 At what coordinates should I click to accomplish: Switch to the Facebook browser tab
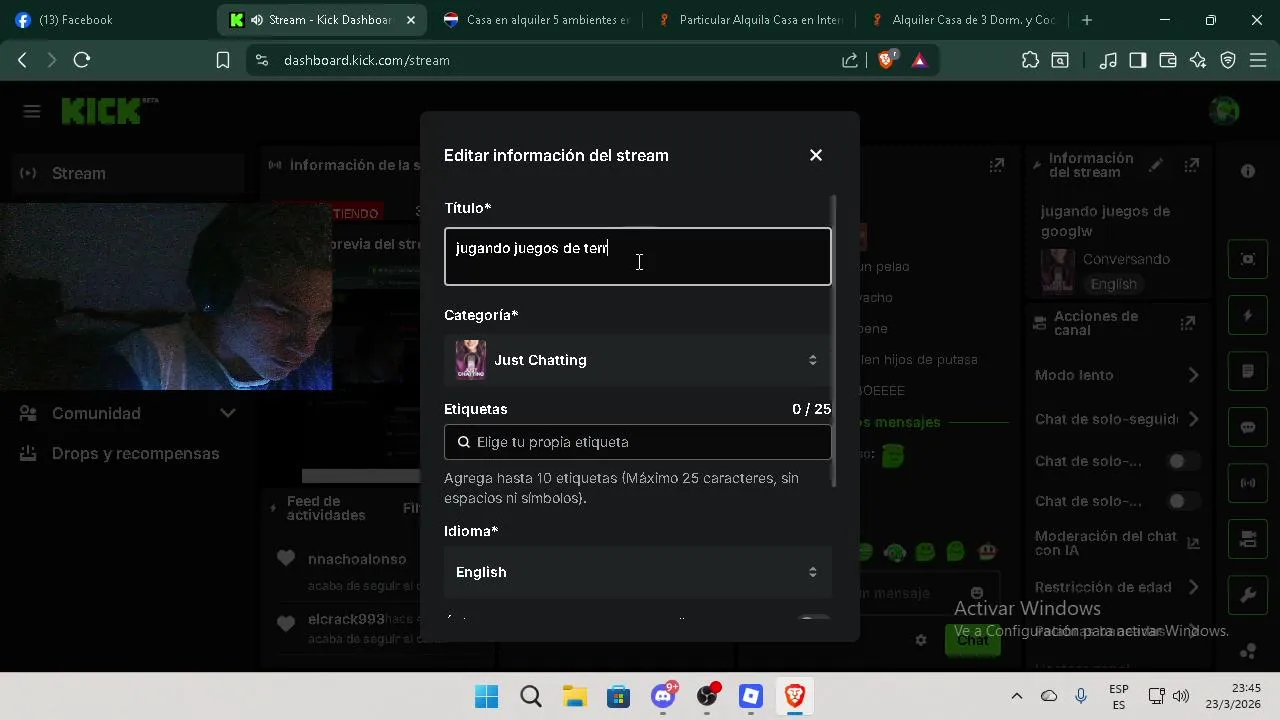(108, 20)
